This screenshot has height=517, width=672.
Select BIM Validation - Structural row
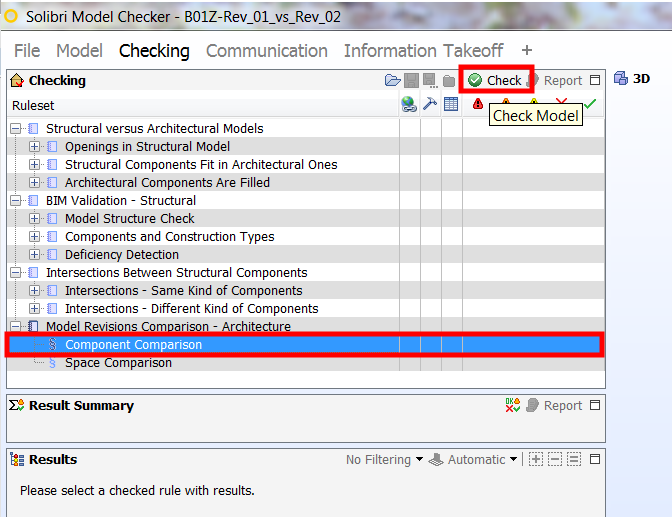(x=306, y=200)
